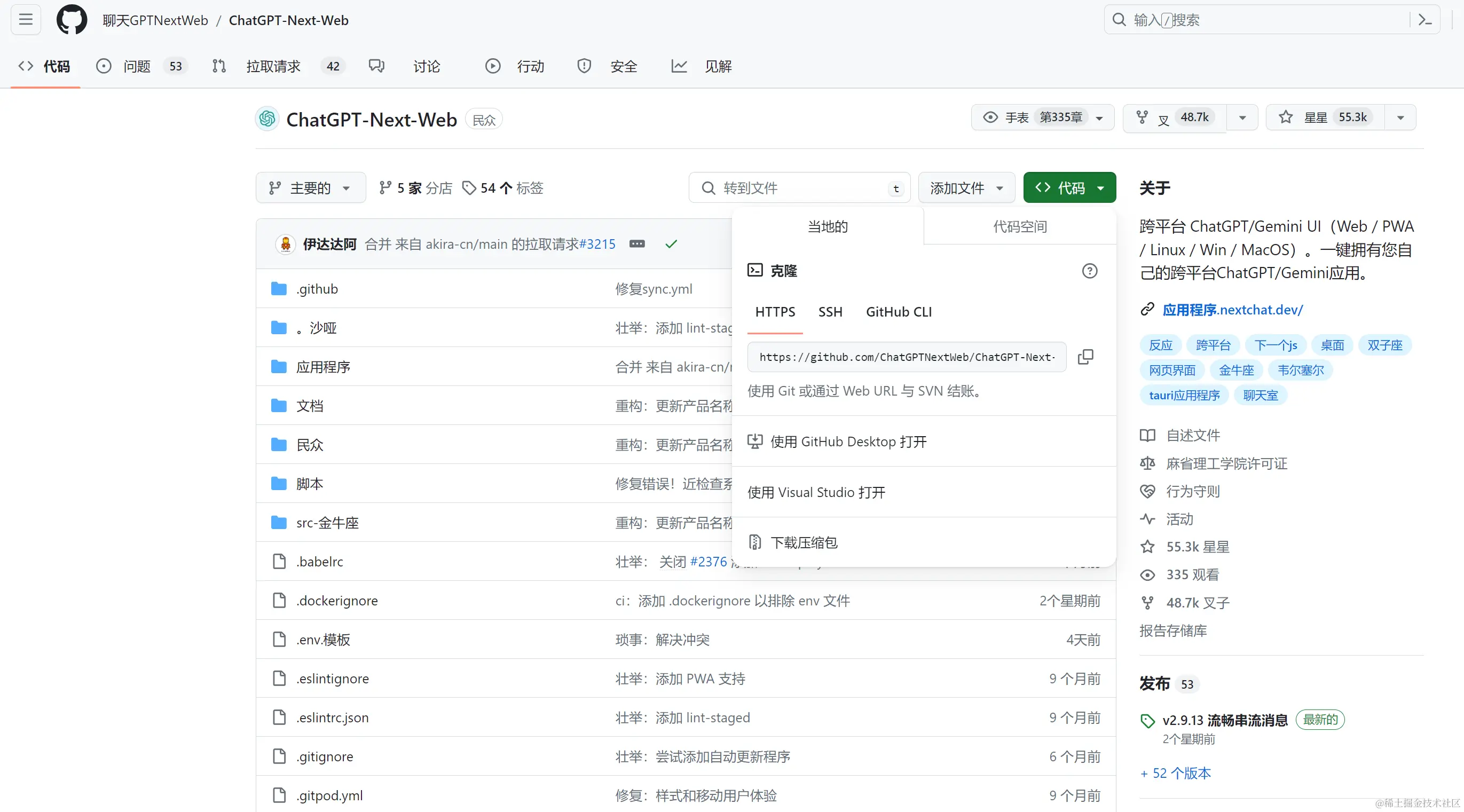
Task: Open the 应用程序.nextchat.dev link
Action: [1232, 310]
